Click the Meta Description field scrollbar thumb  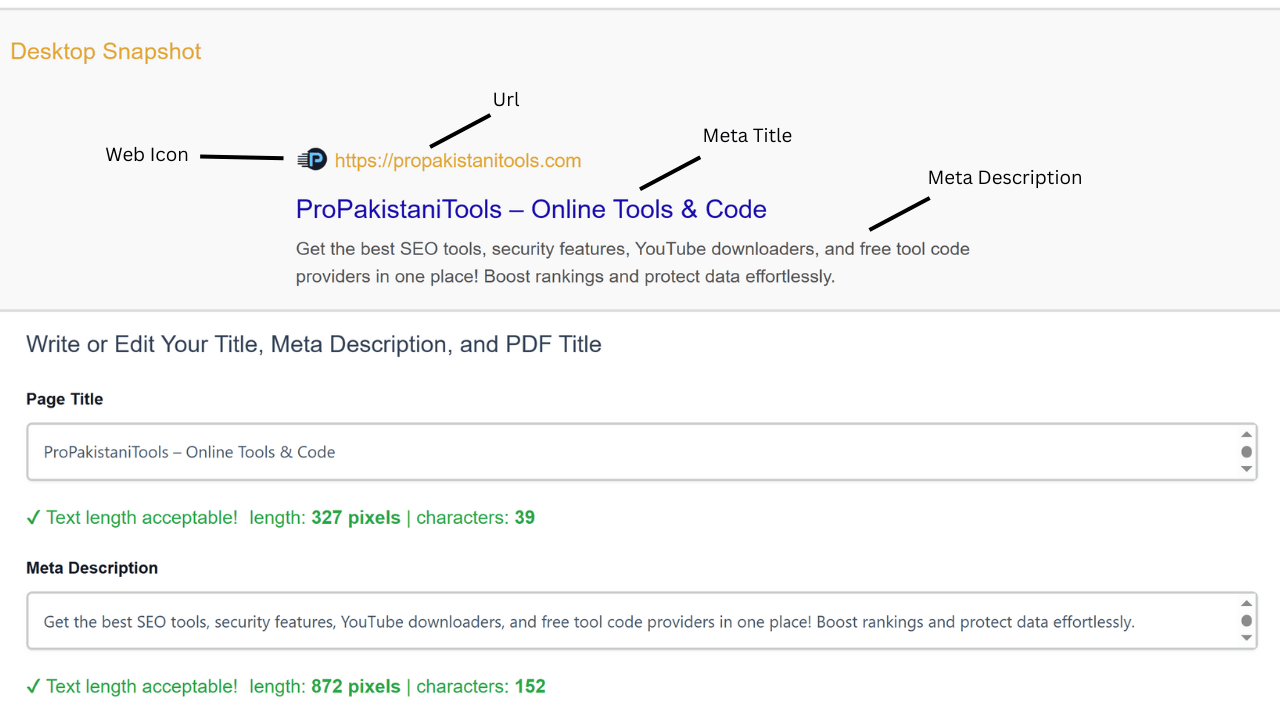pyautogui.click(x=1246, y=621)
